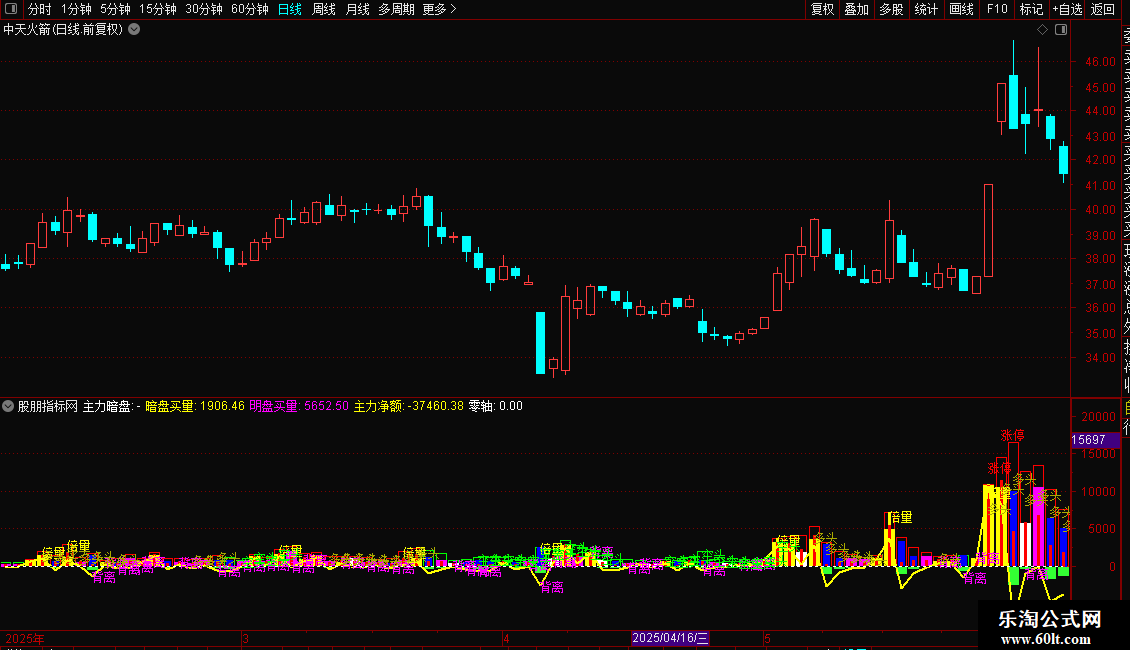
Task: Click the 复权 button
Action: [822, 9]
